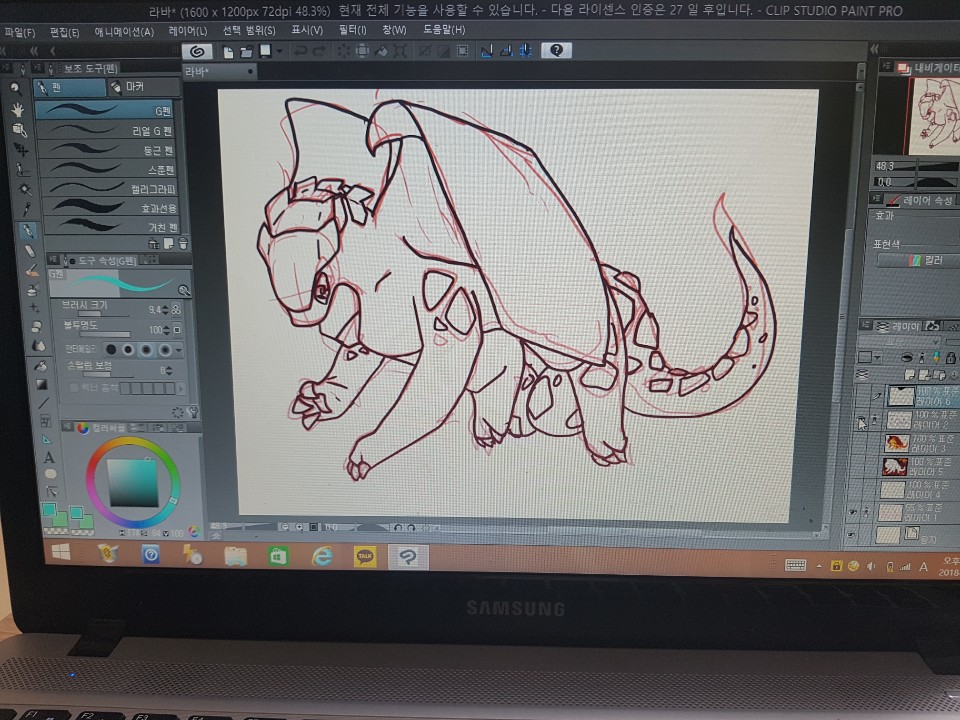The width and height of the screenshot is (960, 720).
Task: Pick the Gradient tool
Action: [x=42, y=384]
